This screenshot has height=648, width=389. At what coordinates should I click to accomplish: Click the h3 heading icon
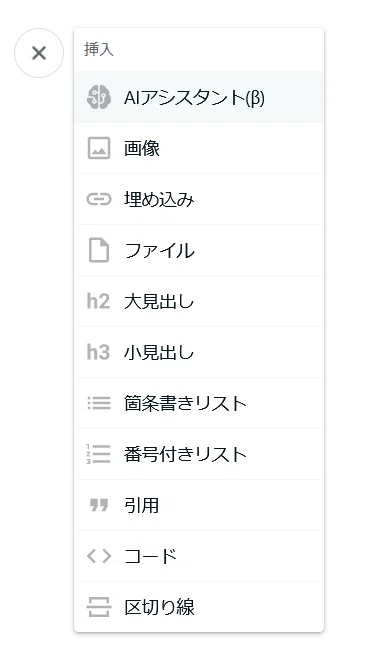coord(98,352)
